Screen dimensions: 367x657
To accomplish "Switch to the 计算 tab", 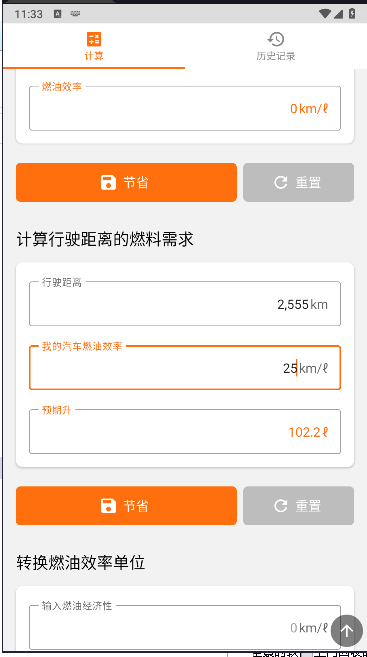I will [94, 46].
